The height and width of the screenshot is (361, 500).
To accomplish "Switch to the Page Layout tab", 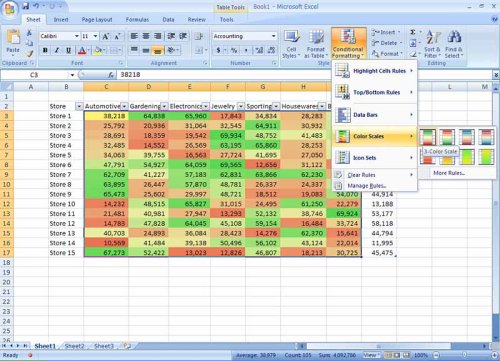I will (97, 20).
